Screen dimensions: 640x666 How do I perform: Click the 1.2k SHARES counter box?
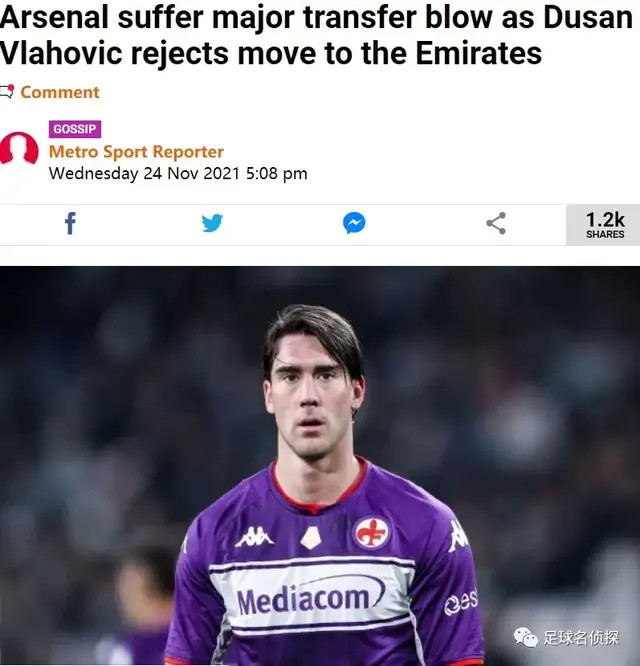click(603, 225)
